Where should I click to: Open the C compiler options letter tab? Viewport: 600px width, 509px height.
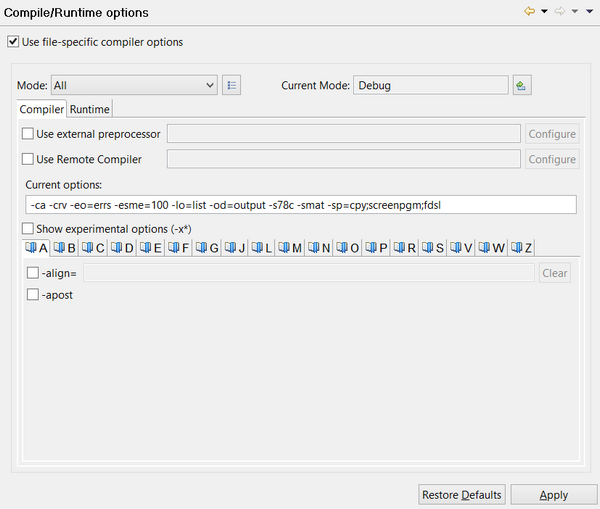point(93,248)
